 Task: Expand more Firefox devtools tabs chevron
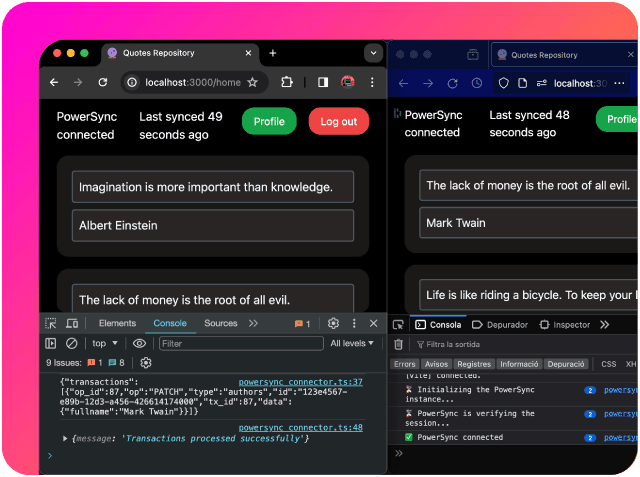tap(605, 325)
